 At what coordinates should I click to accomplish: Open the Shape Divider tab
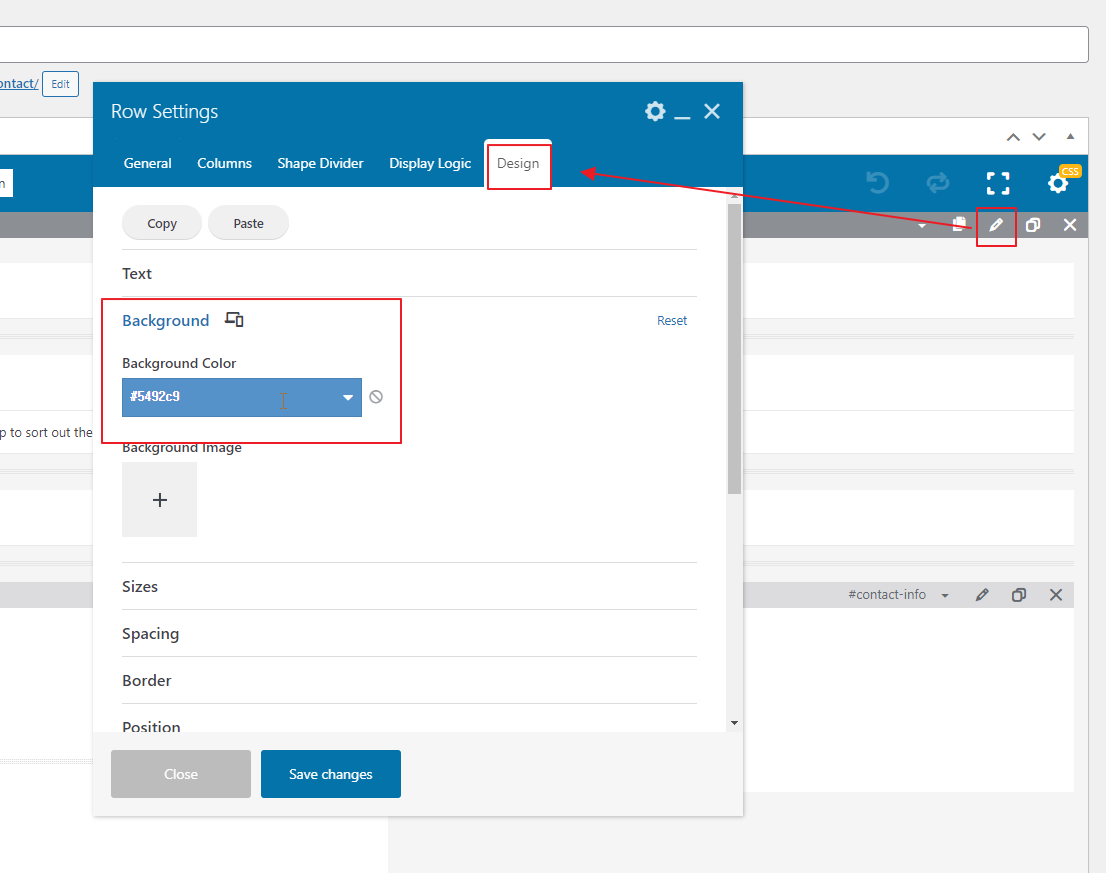pos(320,163)
